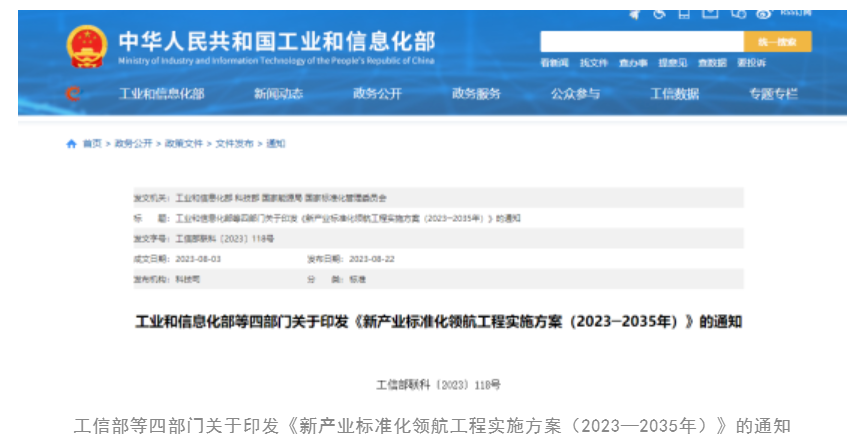Screen dimensions: 861x446
Task: Click the WeChat icon in header
Action: pyautogui.click(x=738, y=13)
